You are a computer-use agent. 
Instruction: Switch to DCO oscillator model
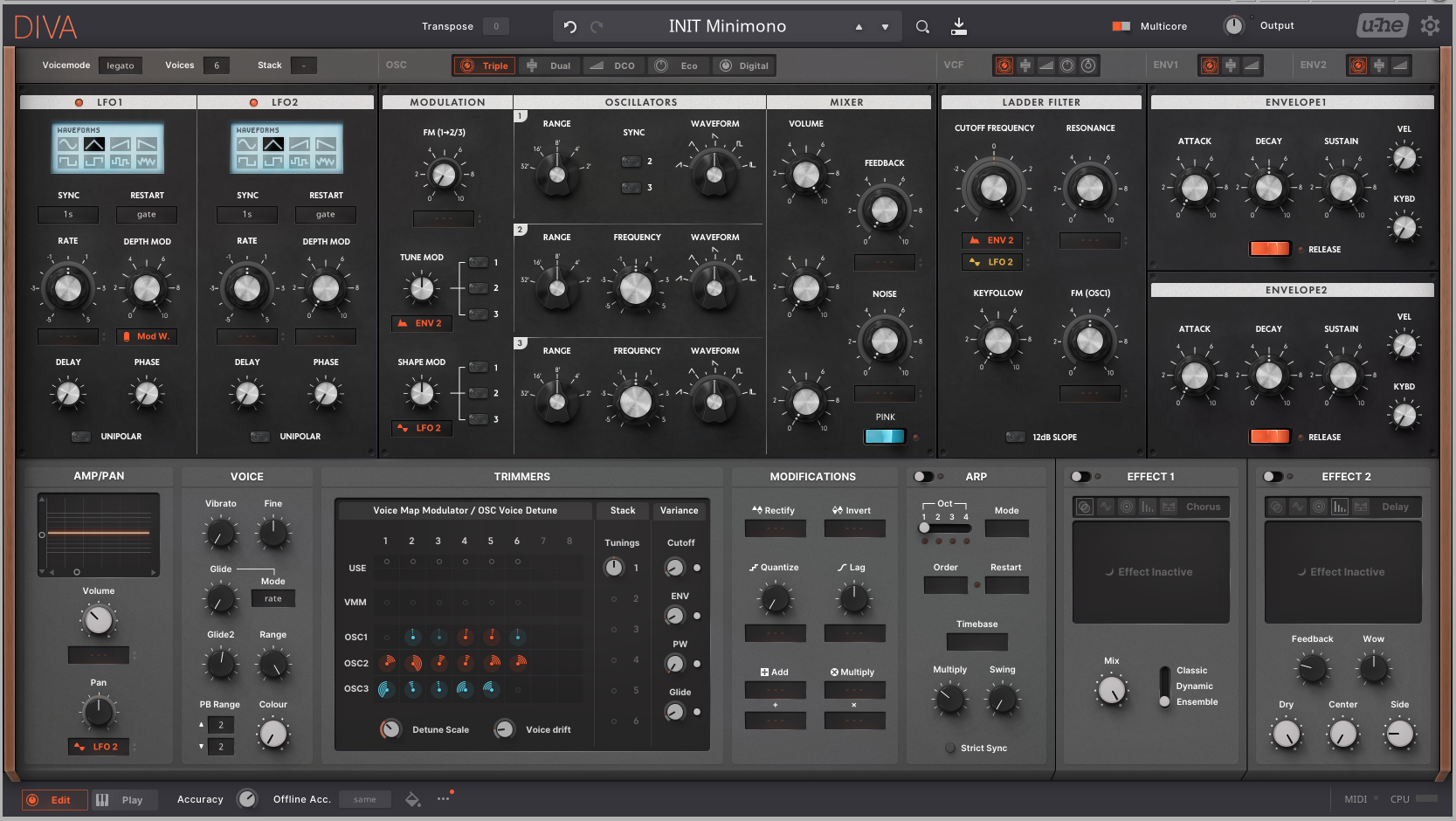(612, 66)
